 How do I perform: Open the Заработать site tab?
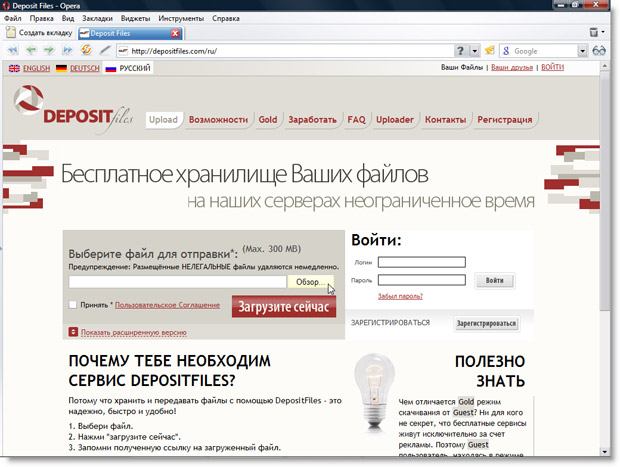312,120
